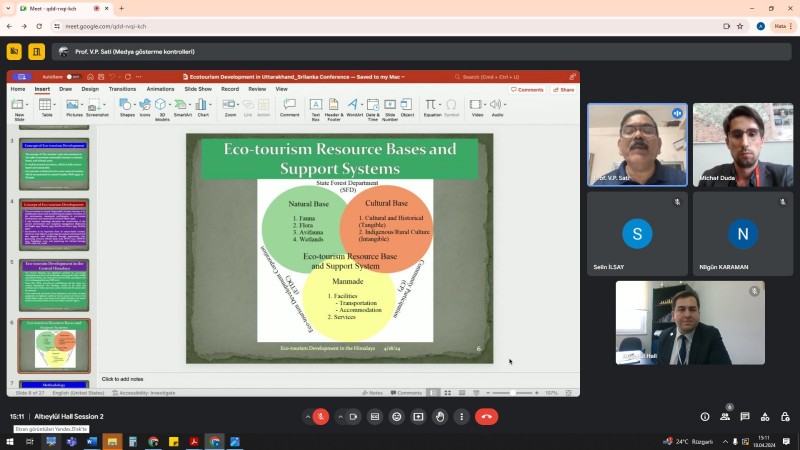Expand video settings arrow beside camera
This screenshot has width=800, height=450.
tap(340, 416)
